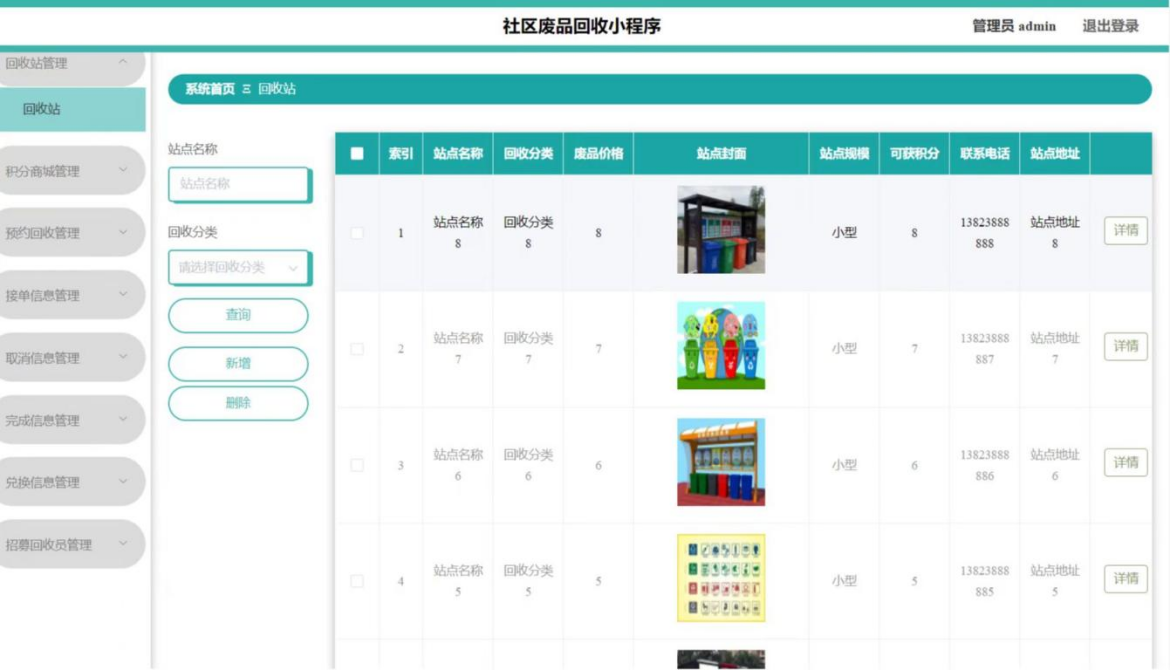1171x671 pixels.
Task: Click the 站点名称 search input field
Action: click(239, 184)
